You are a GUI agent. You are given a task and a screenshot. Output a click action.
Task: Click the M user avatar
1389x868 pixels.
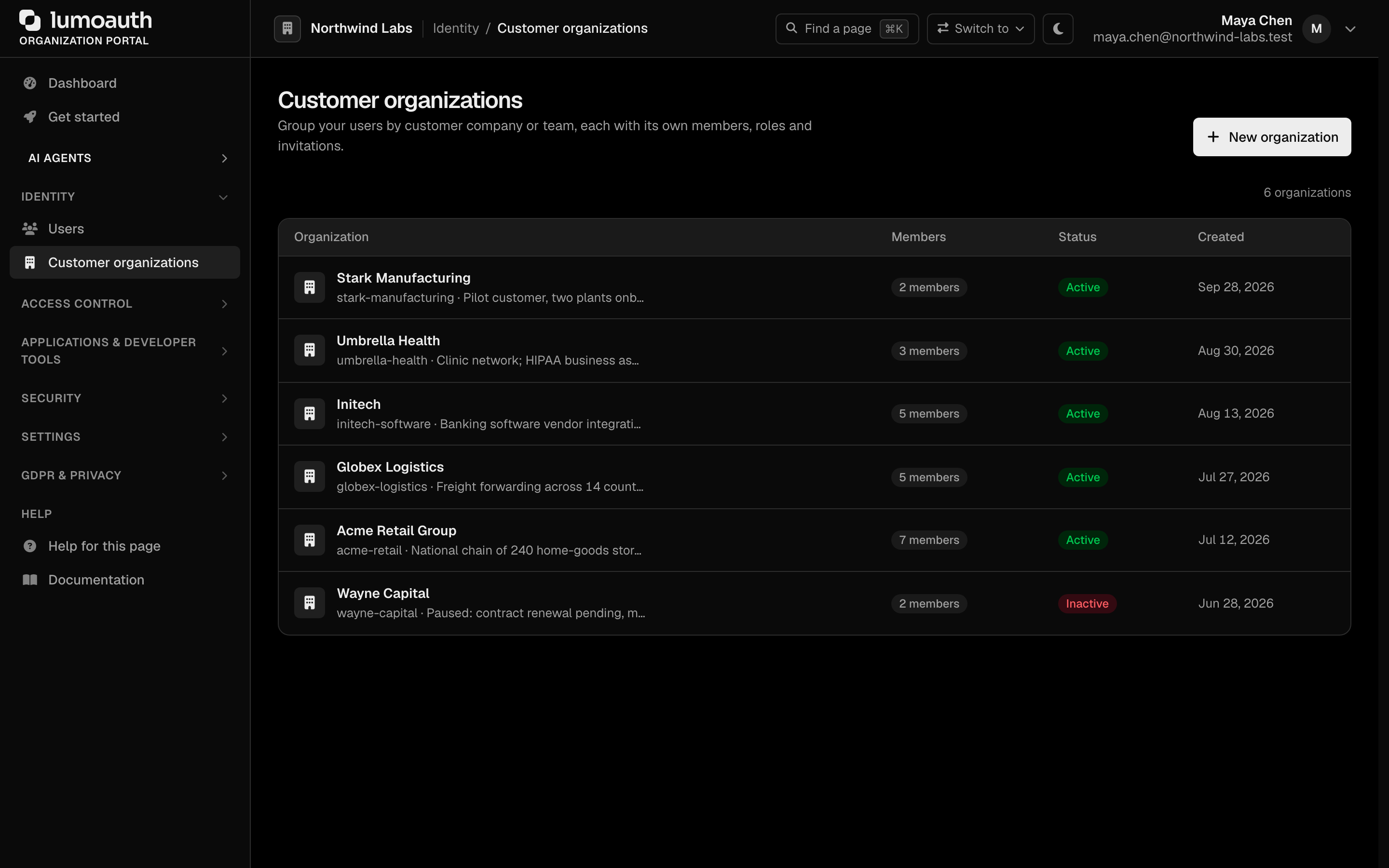coord(1316,29)
